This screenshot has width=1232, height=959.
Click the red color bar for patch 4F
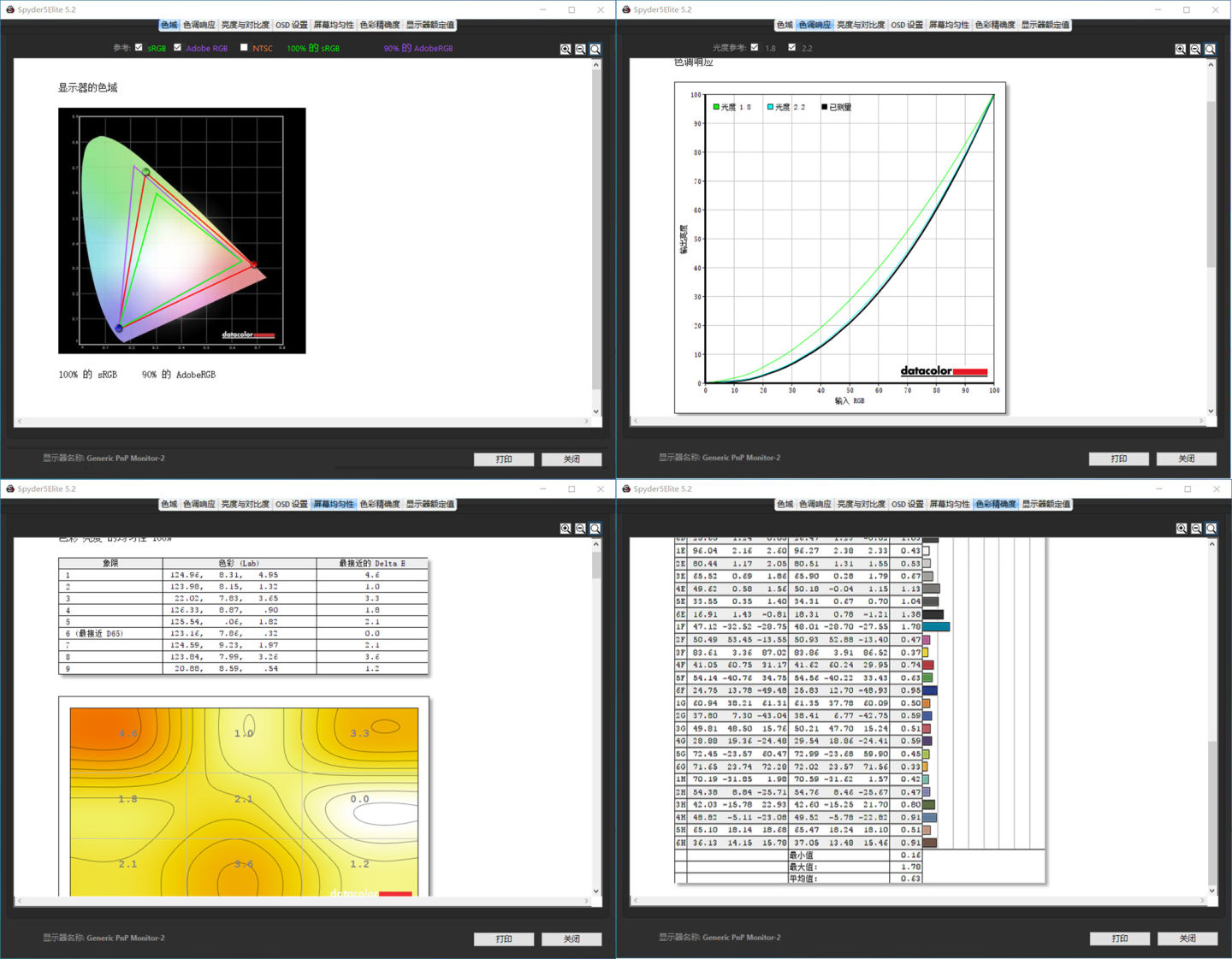928,665
